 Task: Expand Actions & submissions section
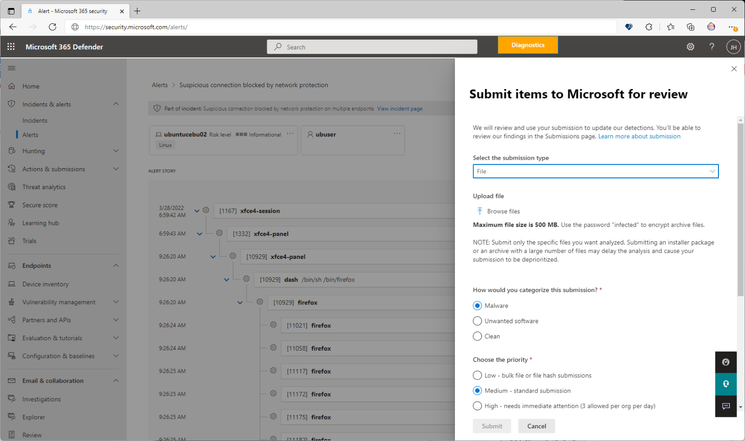[116, 169]
